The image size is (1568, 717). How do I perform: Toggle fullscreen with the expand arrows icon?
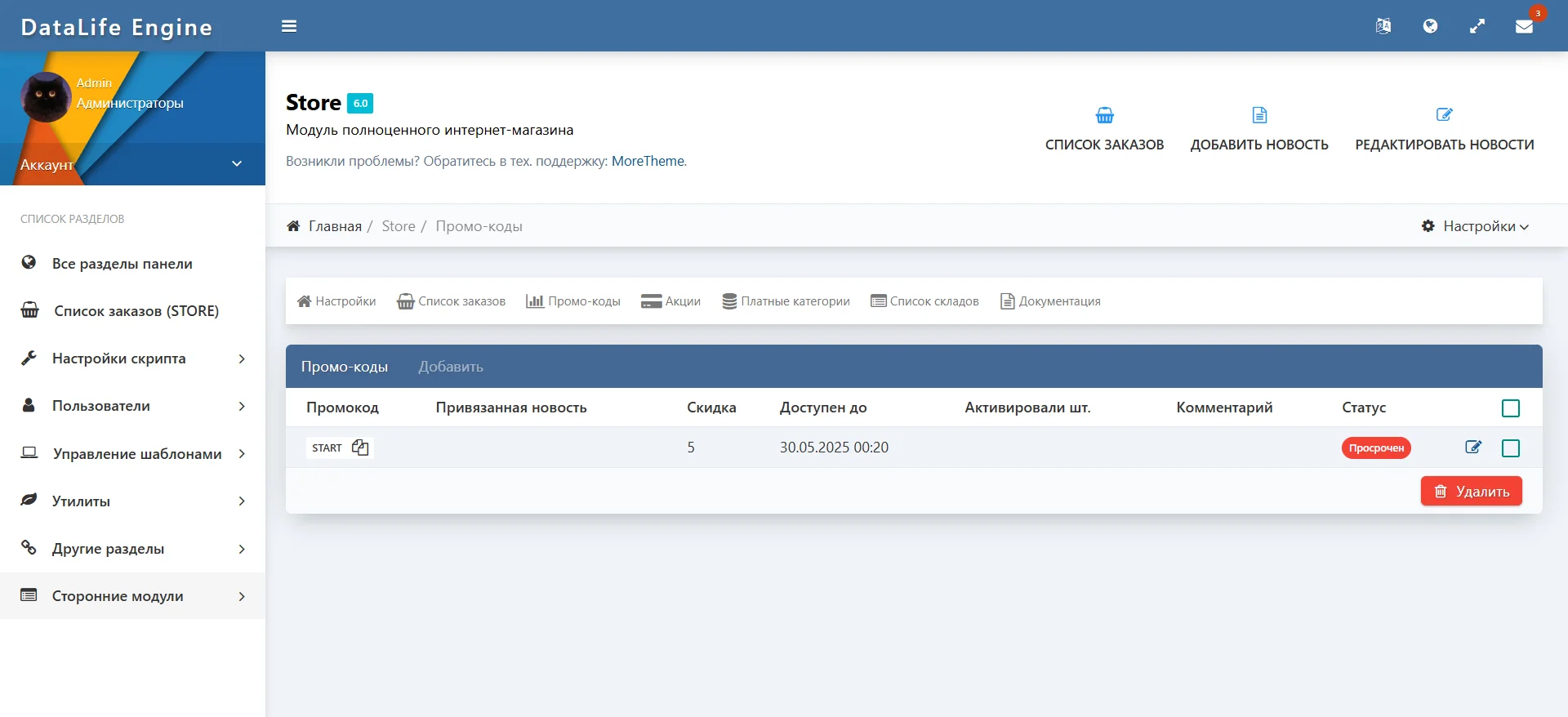point(1477,26)
